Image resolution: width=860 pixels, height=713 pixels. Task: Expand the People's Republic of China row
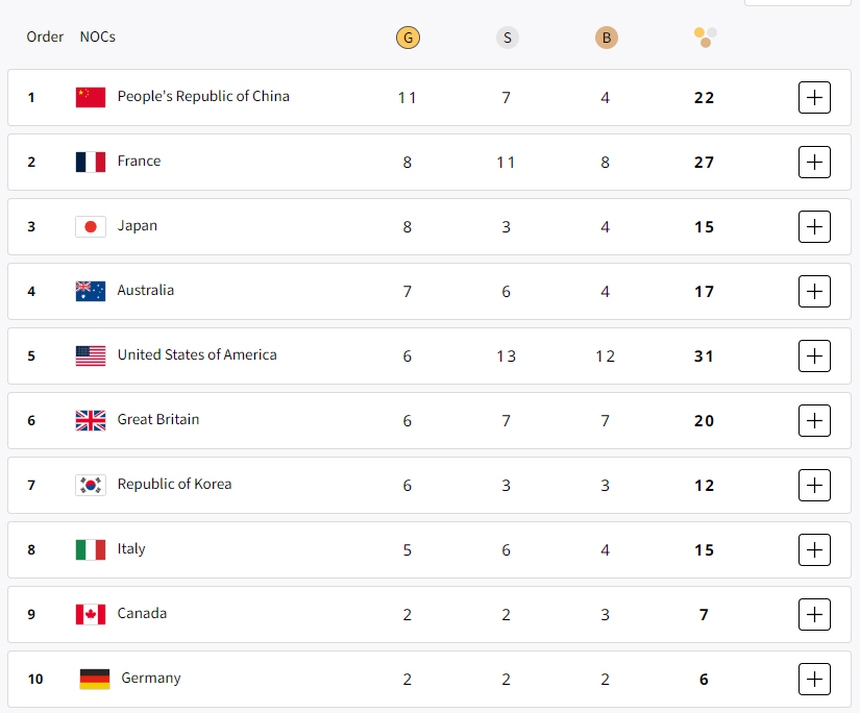point(814,97)
